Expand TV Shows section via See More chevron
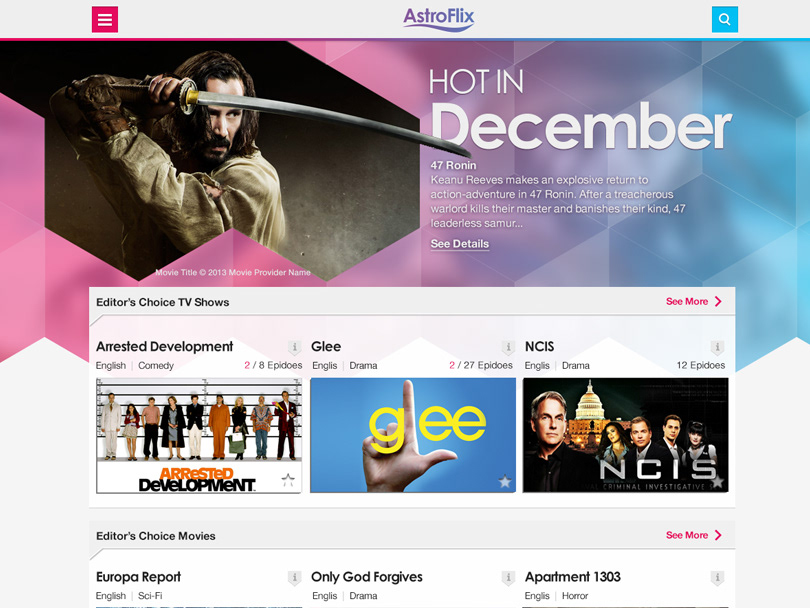Image resolution: width=810 pixels, height=608 pixels. (718, 302)
